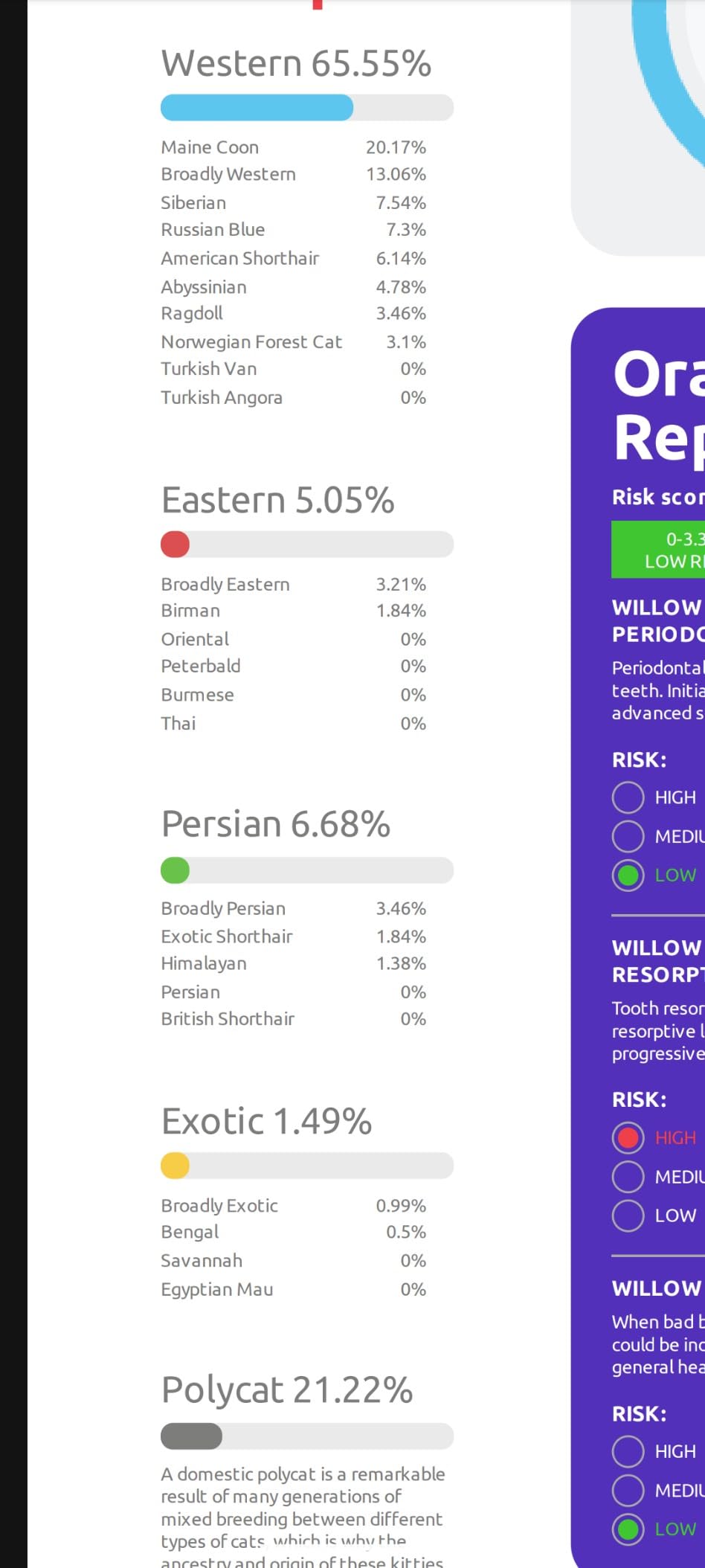Image resolution: width=705 pixels, height=1568 pixels.
Task: Click the blue Western ancestry progress bar
Action: click(257, 108)
